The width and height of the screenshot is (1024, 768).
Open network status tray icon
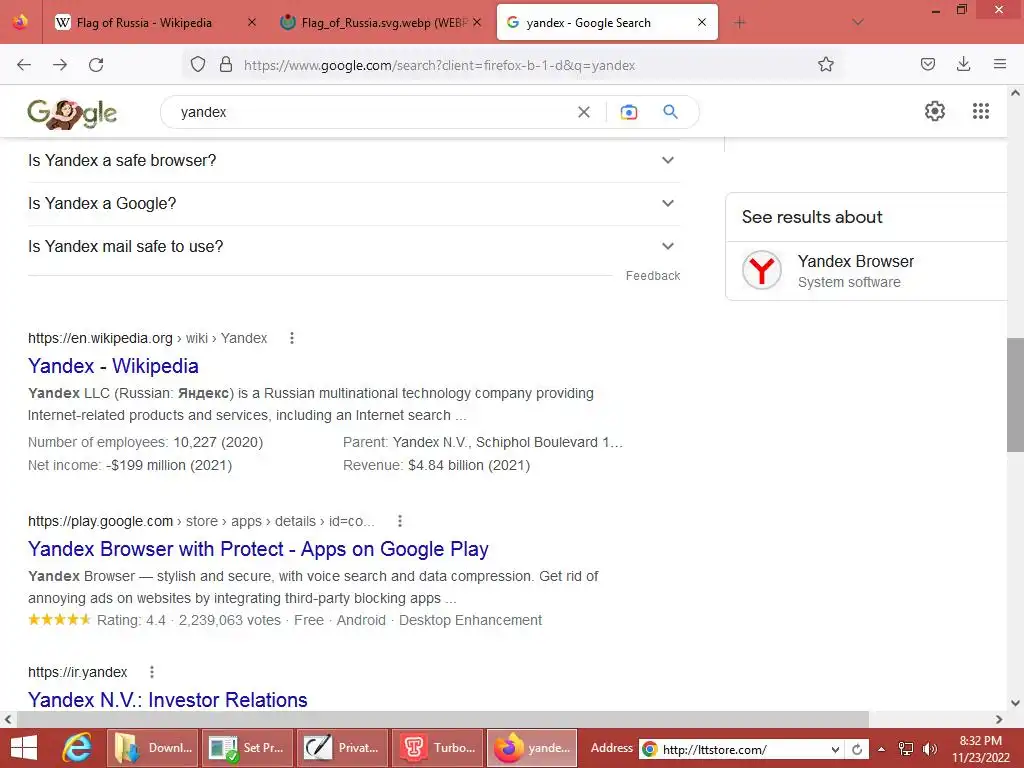[x=906, y=749]
